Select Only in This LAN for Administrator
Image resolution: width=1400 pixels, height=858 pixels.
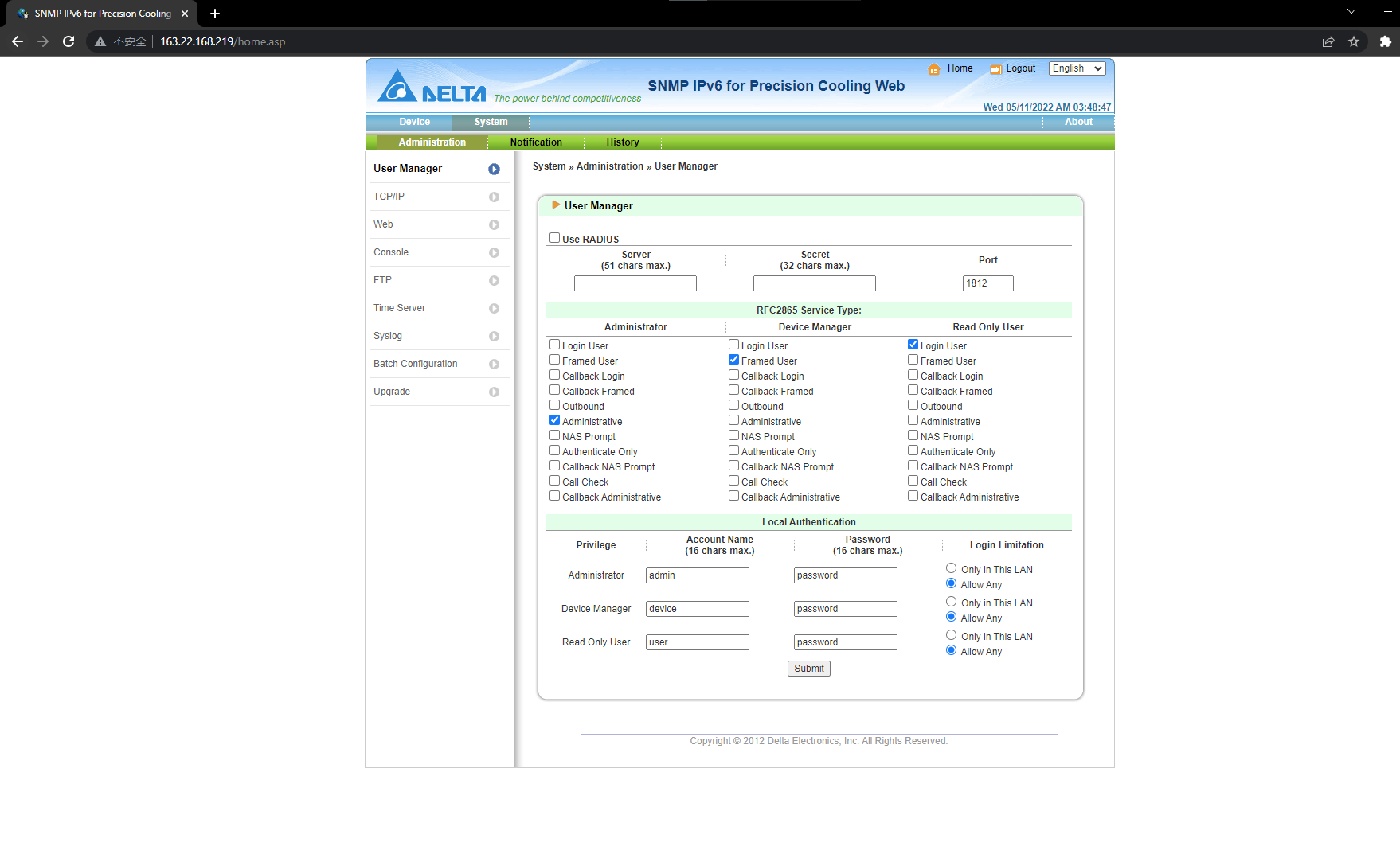pos(951,568)
